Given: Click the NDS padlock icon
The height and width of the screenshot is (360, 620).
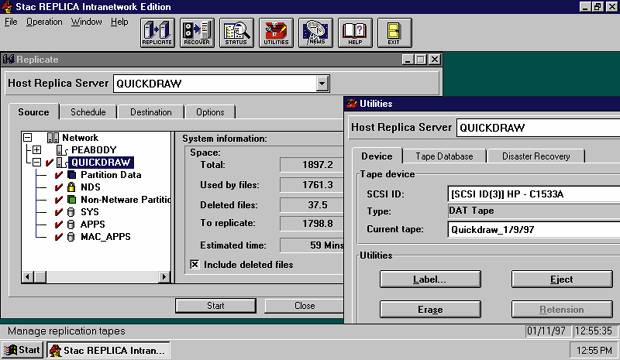Looking at the screenshot, I should [71, 187].
